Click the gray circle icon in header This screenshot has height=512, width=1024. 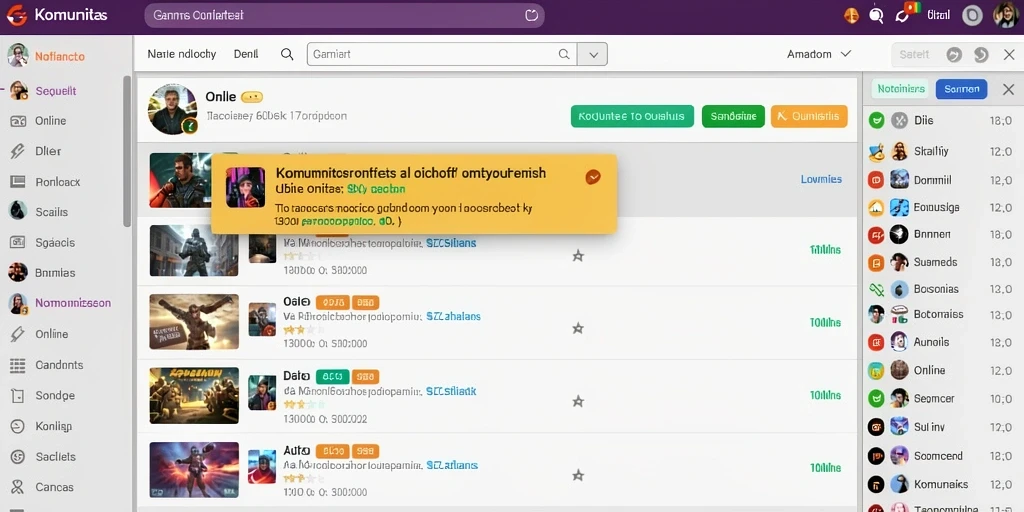[x=972, y=15]
